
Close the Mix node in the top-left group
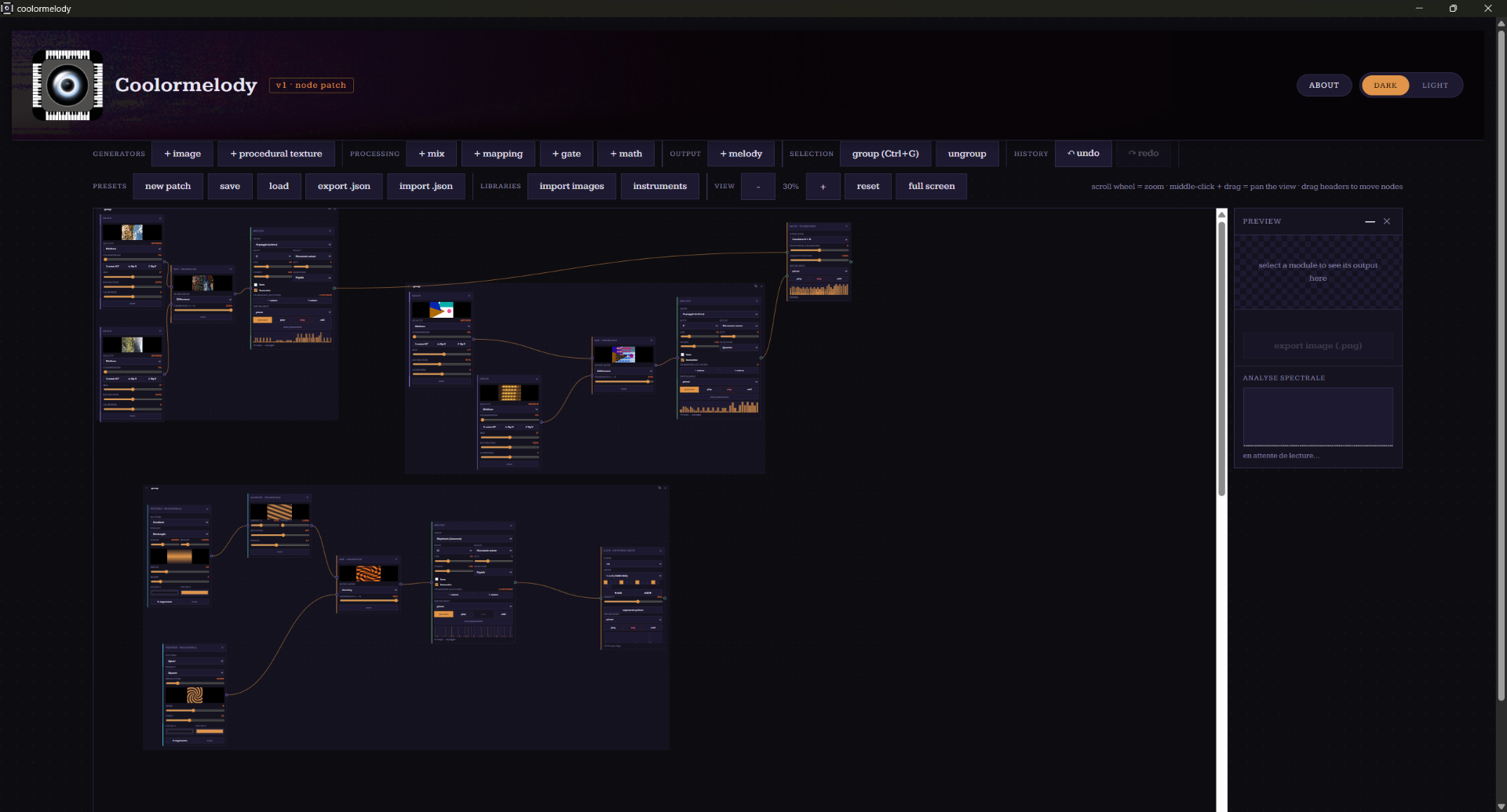click(x=230, y=269)
